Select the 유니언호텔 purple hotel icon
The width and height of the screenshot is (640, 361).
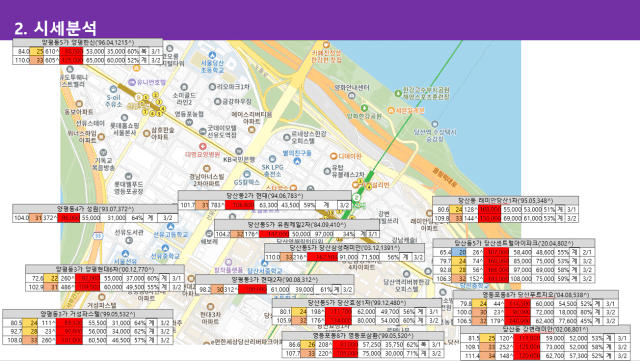pyautogui.click(x=132, y=82)
